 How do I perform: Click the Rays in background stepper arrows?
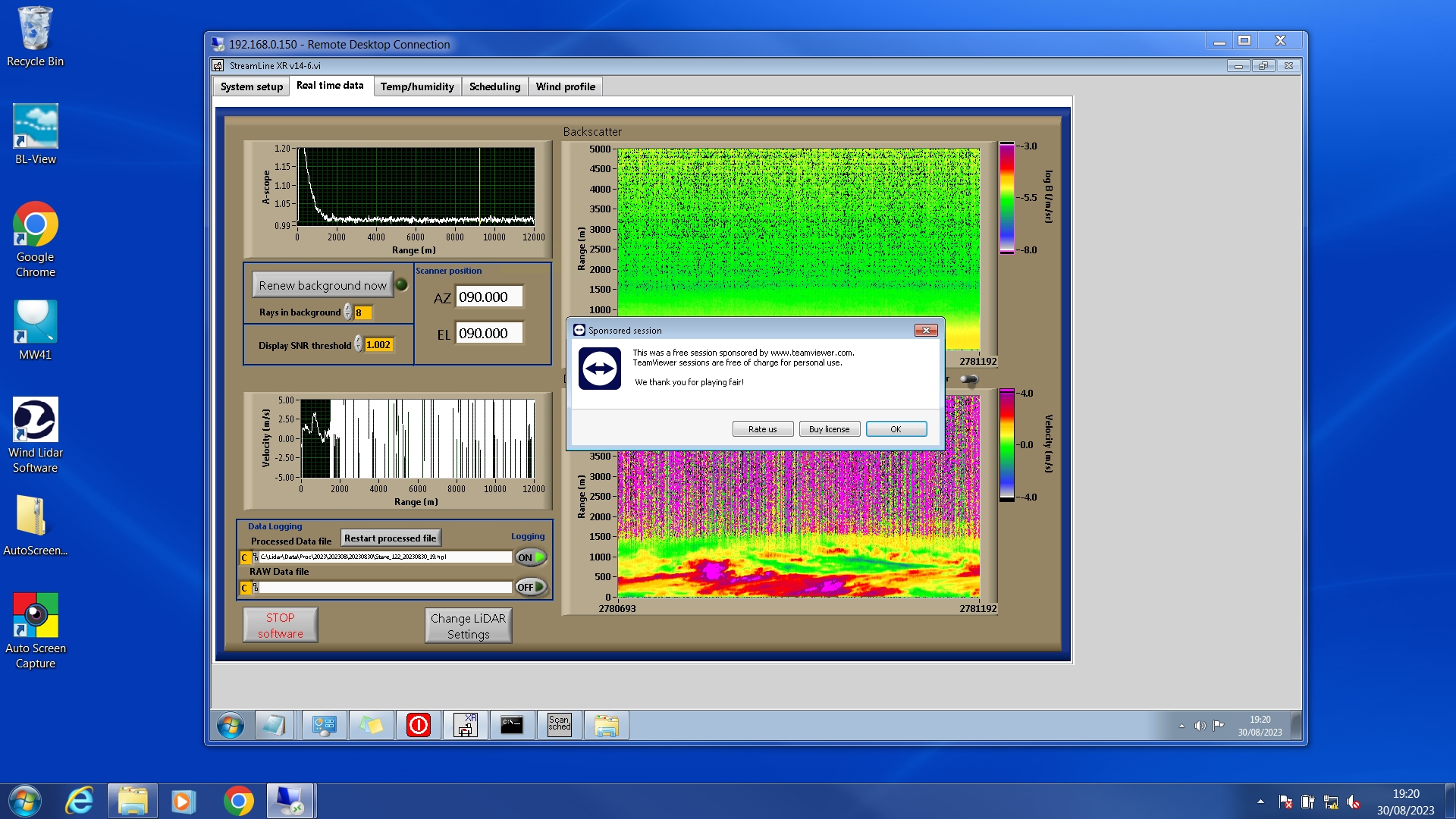pos(348,312)
